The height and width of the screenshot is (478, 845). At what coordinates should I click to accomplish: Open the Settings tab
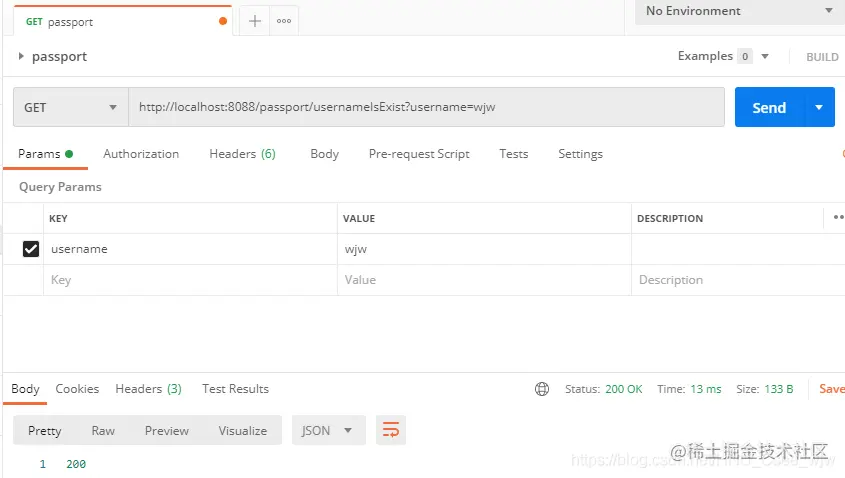pos(580,154)
